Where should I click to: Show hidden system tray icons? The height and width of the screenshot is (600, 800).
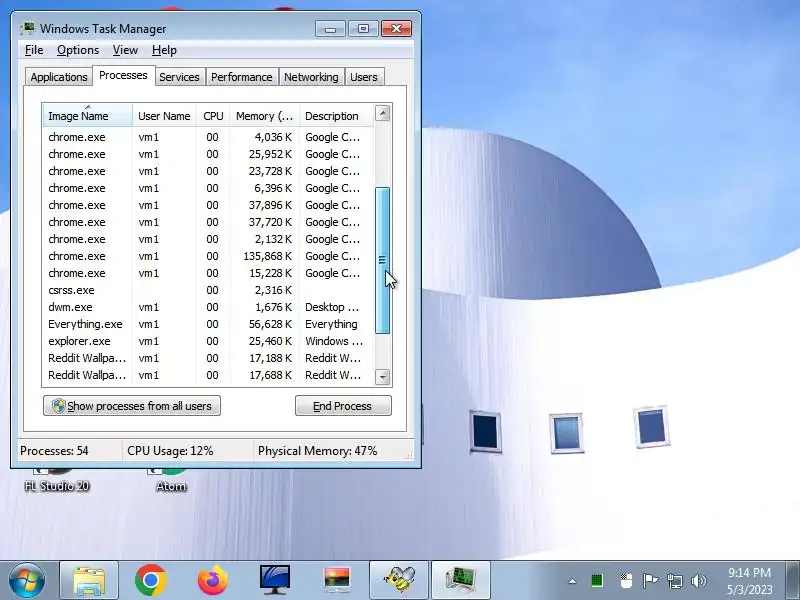572,581
